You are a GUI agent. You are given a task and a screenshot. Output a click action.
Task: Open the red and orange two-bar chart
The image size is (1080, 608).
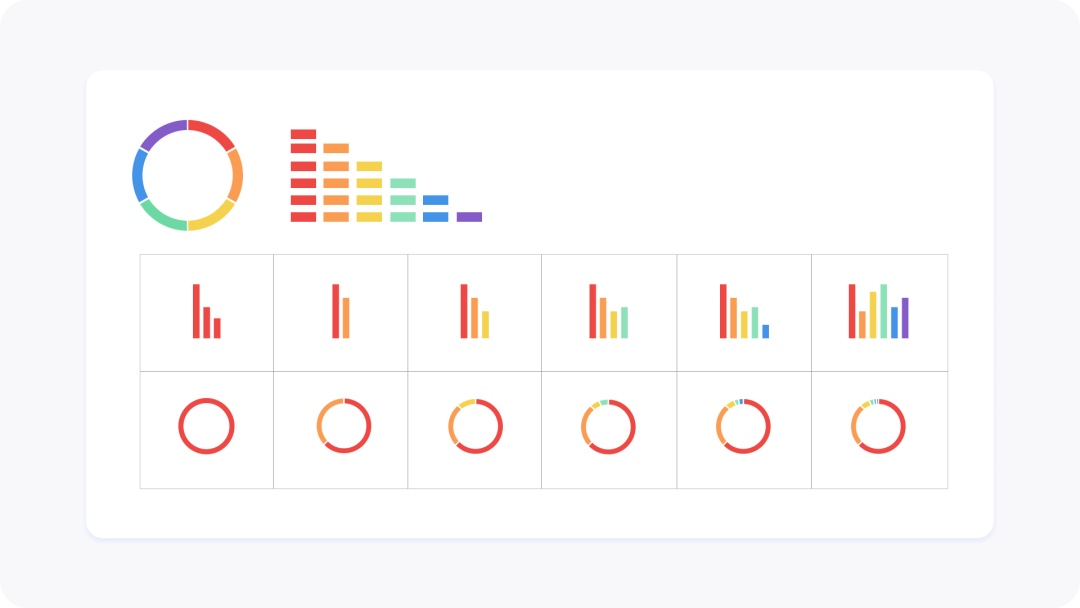click(341, 311)
